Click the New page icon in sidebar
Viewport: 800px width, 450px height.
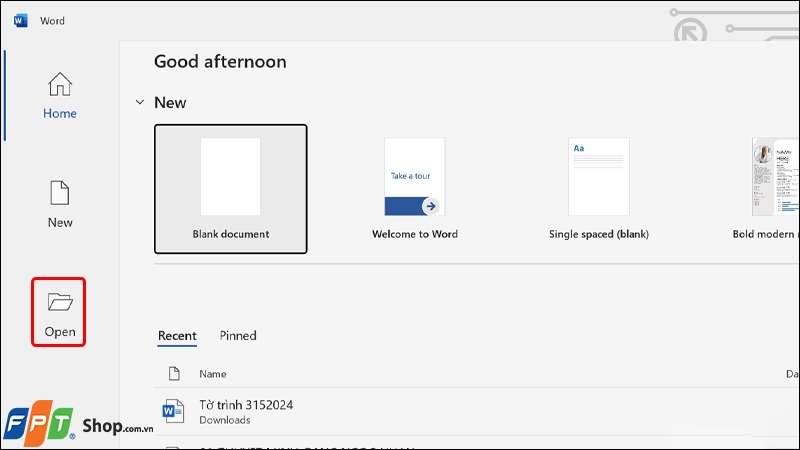click(60, 192)
